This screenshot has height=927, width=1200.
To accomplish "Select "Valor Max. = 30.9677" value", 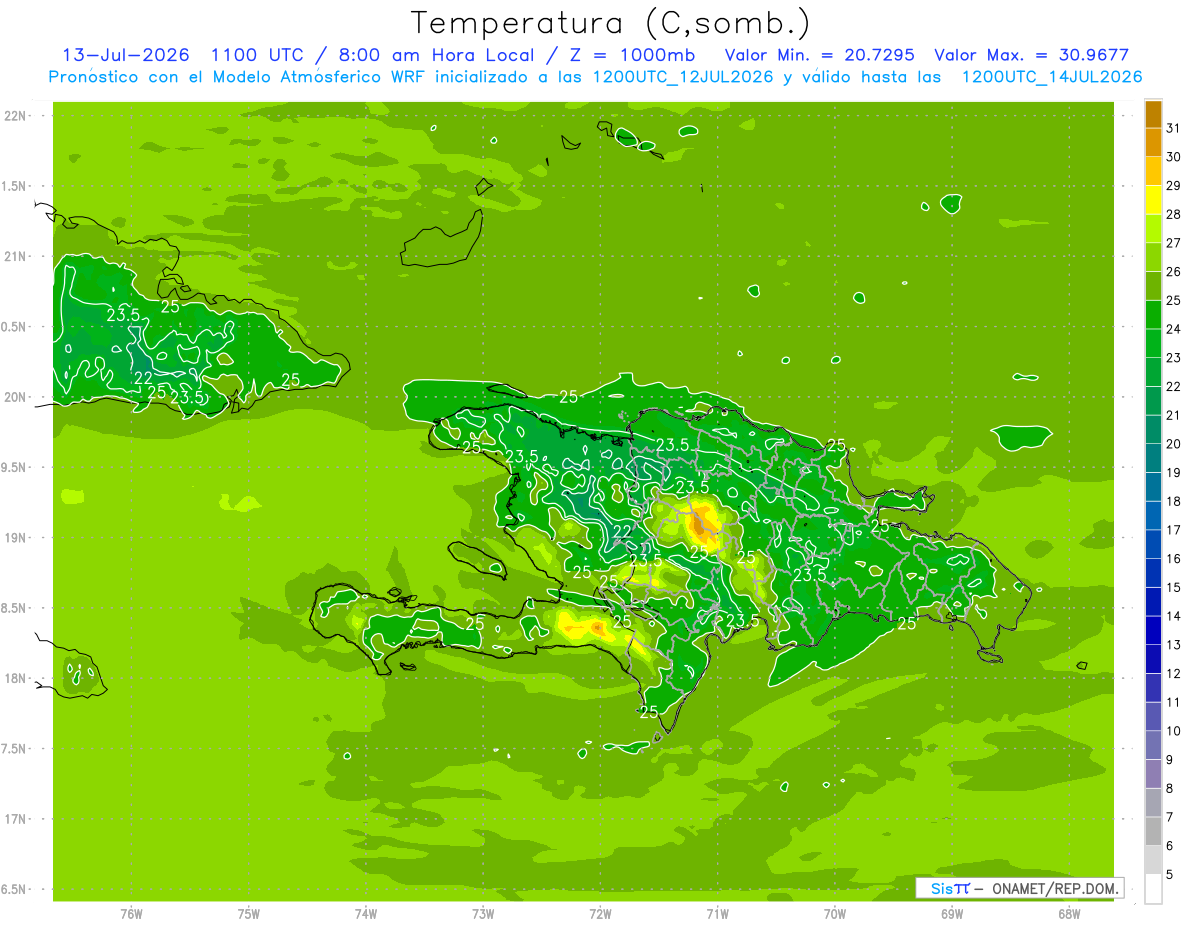I will click(x=1032, y=55).
